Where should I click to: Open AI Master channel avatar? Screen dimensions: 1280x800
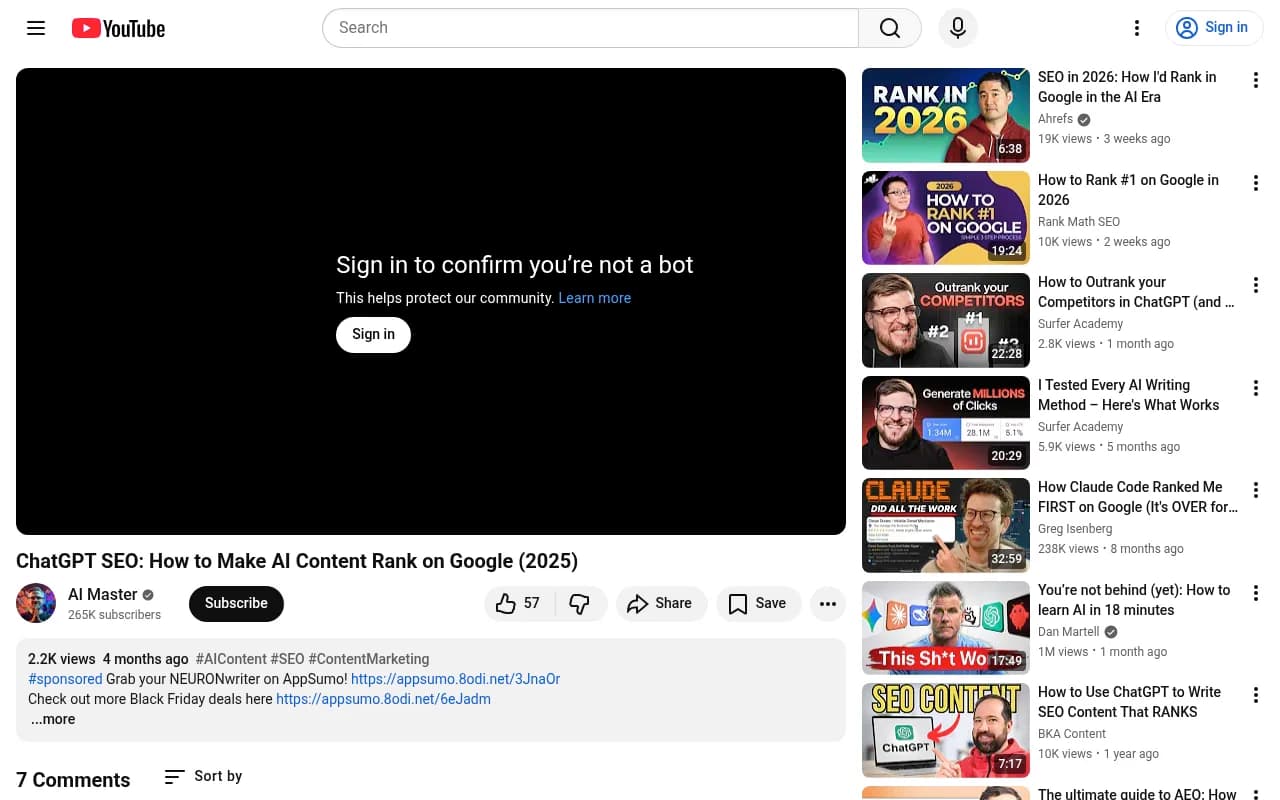(36, 603)
